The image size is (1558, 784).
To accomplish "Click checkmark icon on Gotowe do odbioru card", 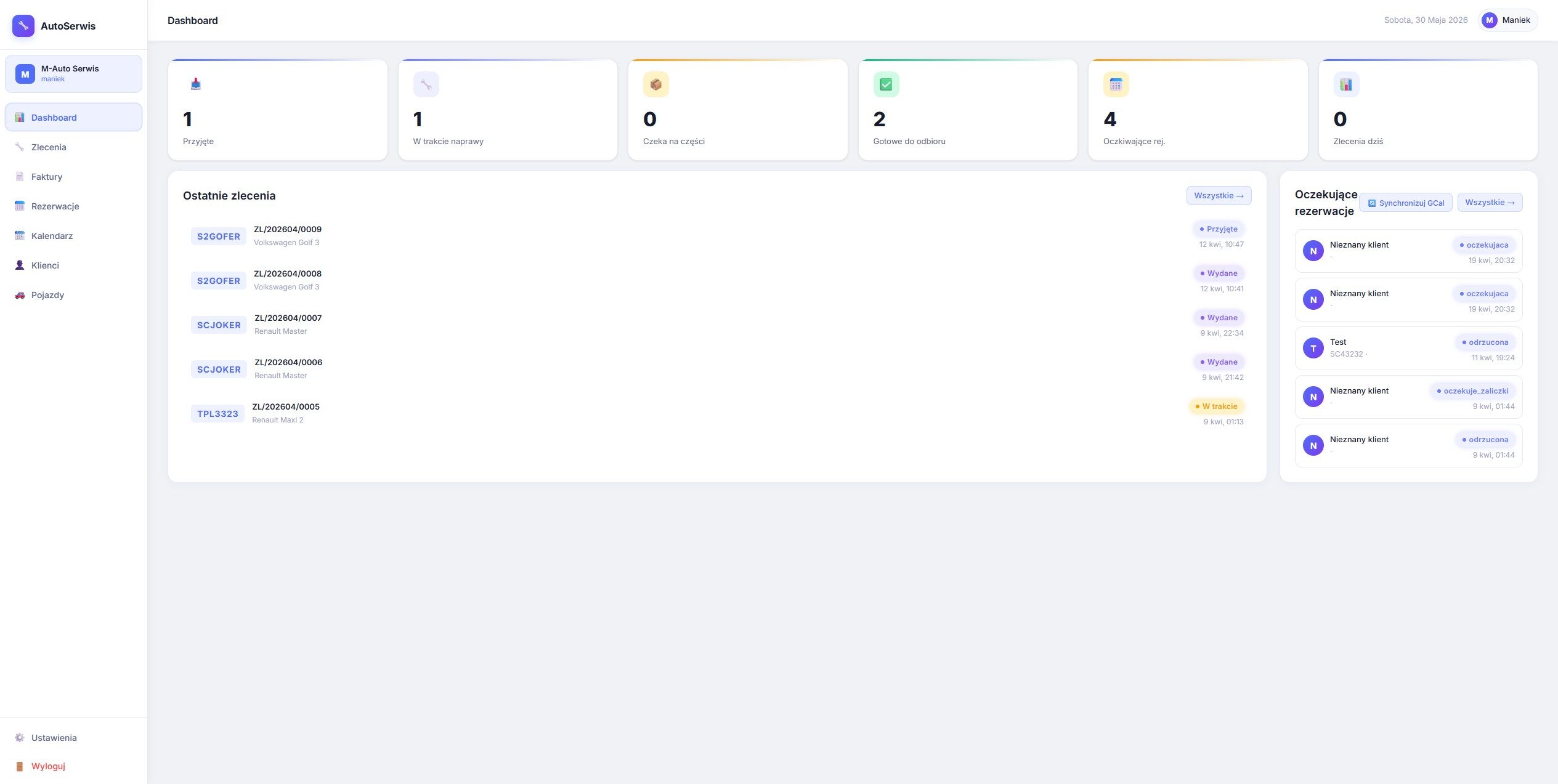I will 887,84.
